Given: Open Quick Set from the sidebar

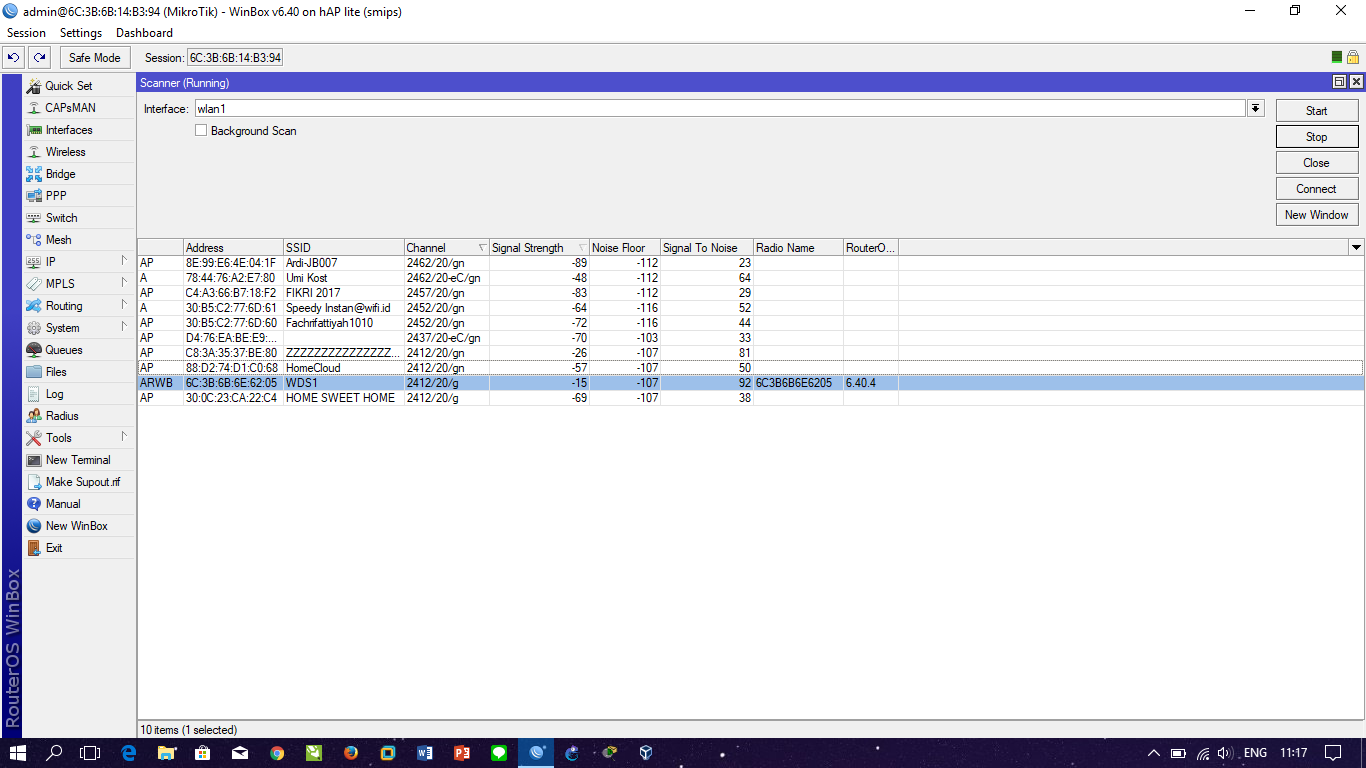Looking at the screenshot, I should [67, 85].
